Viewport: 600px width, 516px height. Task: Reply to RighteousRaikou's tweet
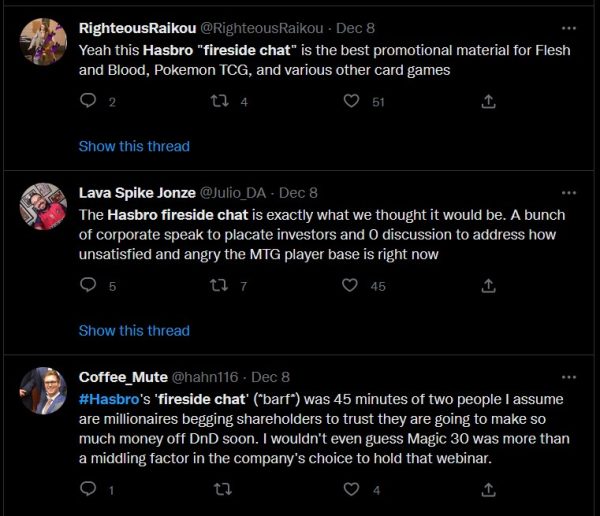coord(87,101)
